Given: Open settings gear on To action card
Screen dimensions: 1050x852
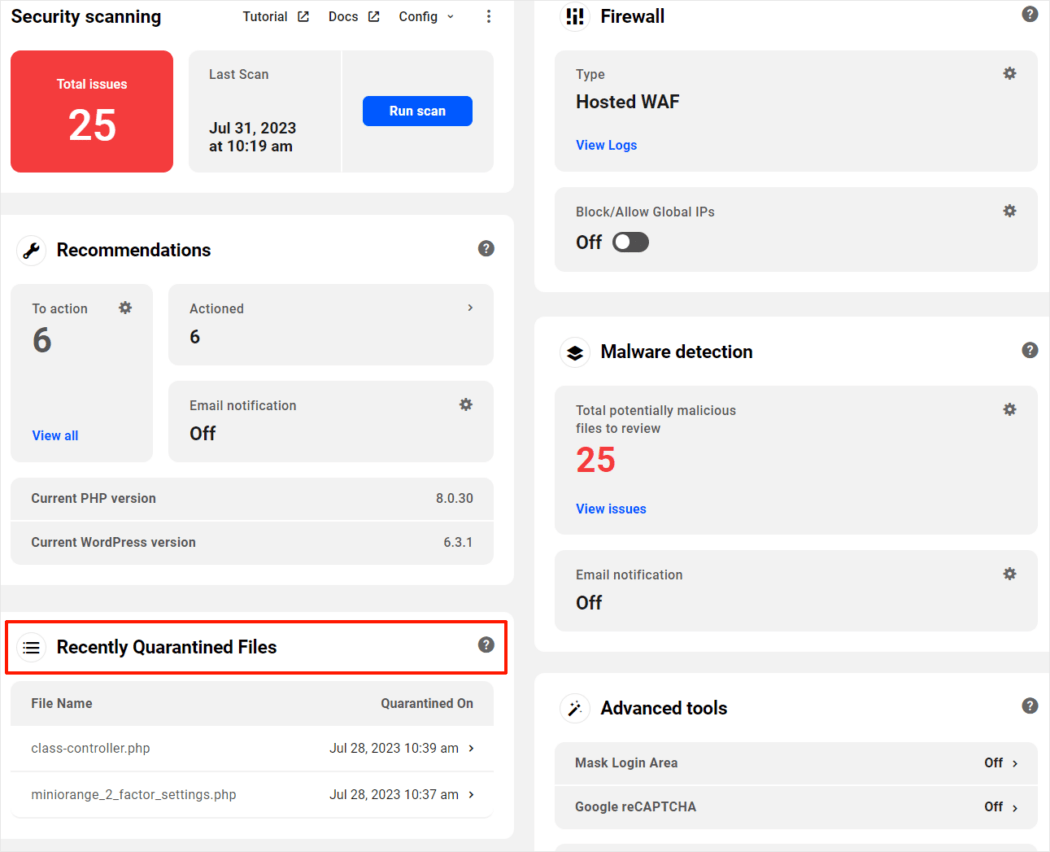Looking at the screenshot, I should pyautogui.click(x=125, y=308).
